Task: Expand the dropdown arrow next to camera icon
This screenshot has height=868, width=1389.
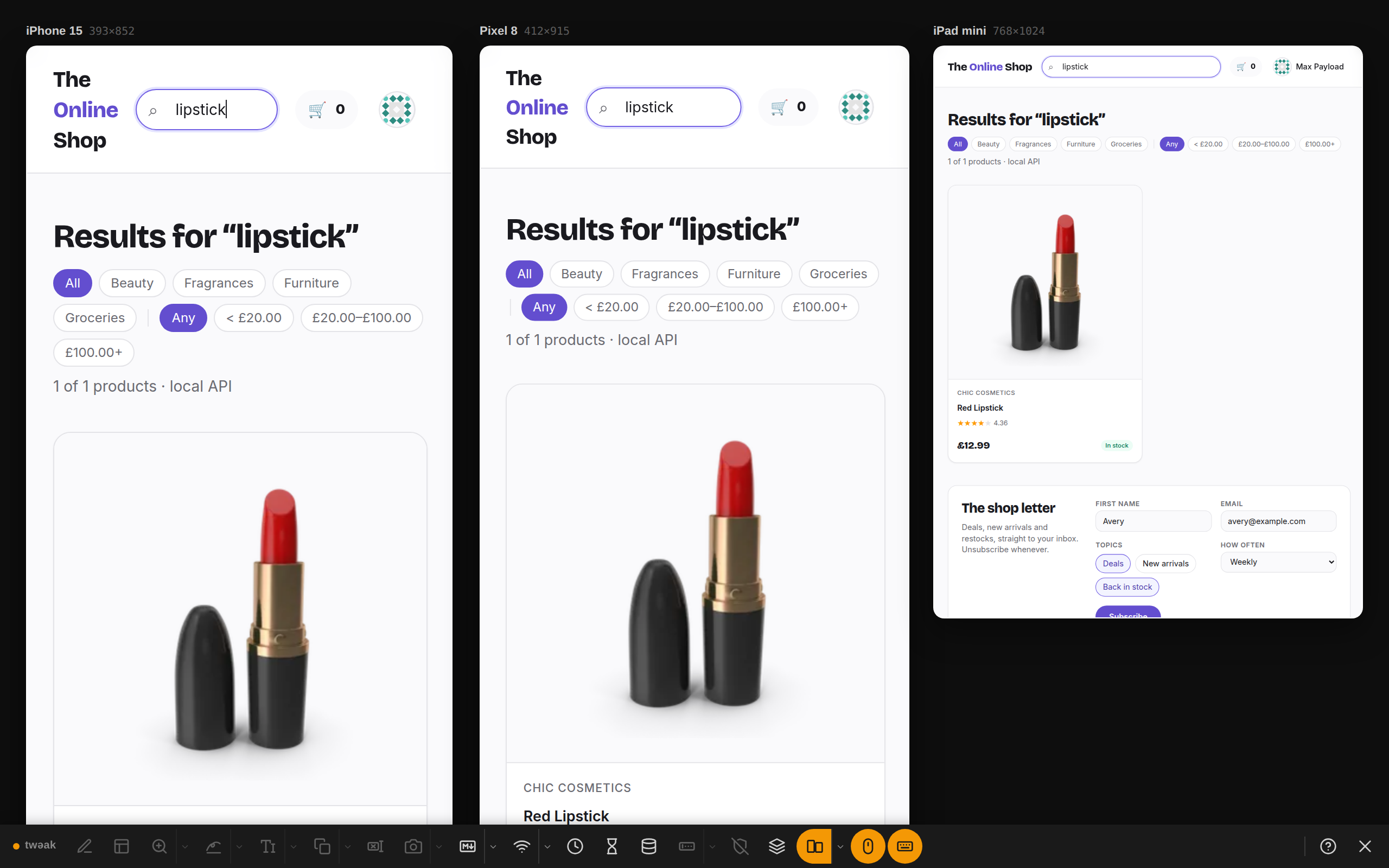Action: click(439, 847)
